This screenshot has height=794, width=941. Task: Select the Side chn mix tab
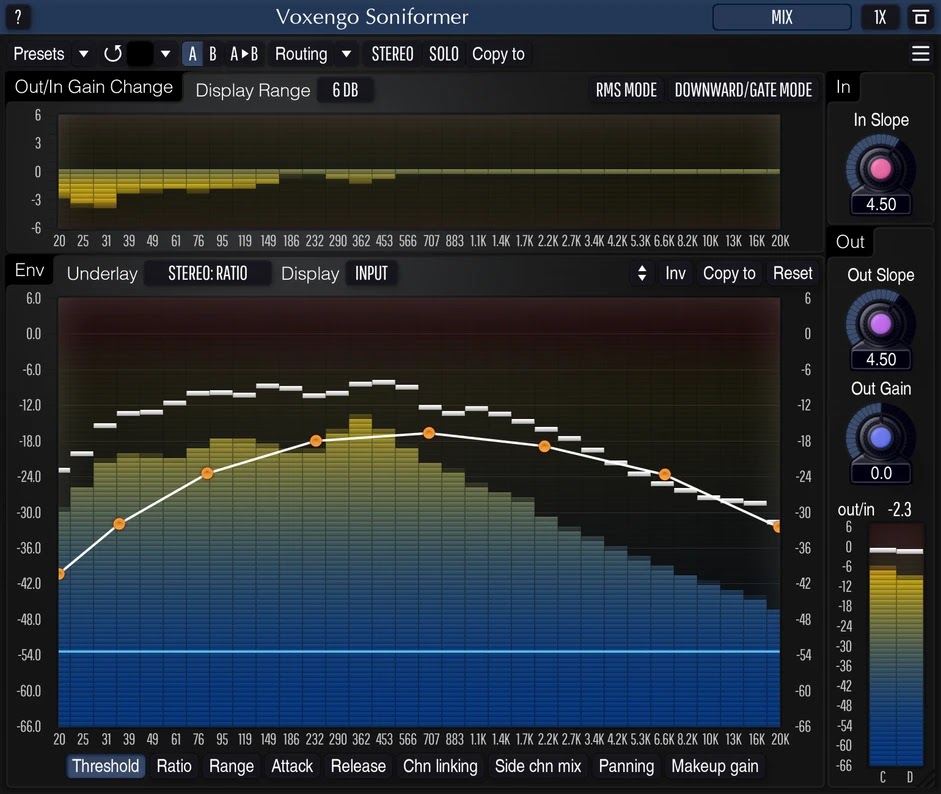coord(538,766)
